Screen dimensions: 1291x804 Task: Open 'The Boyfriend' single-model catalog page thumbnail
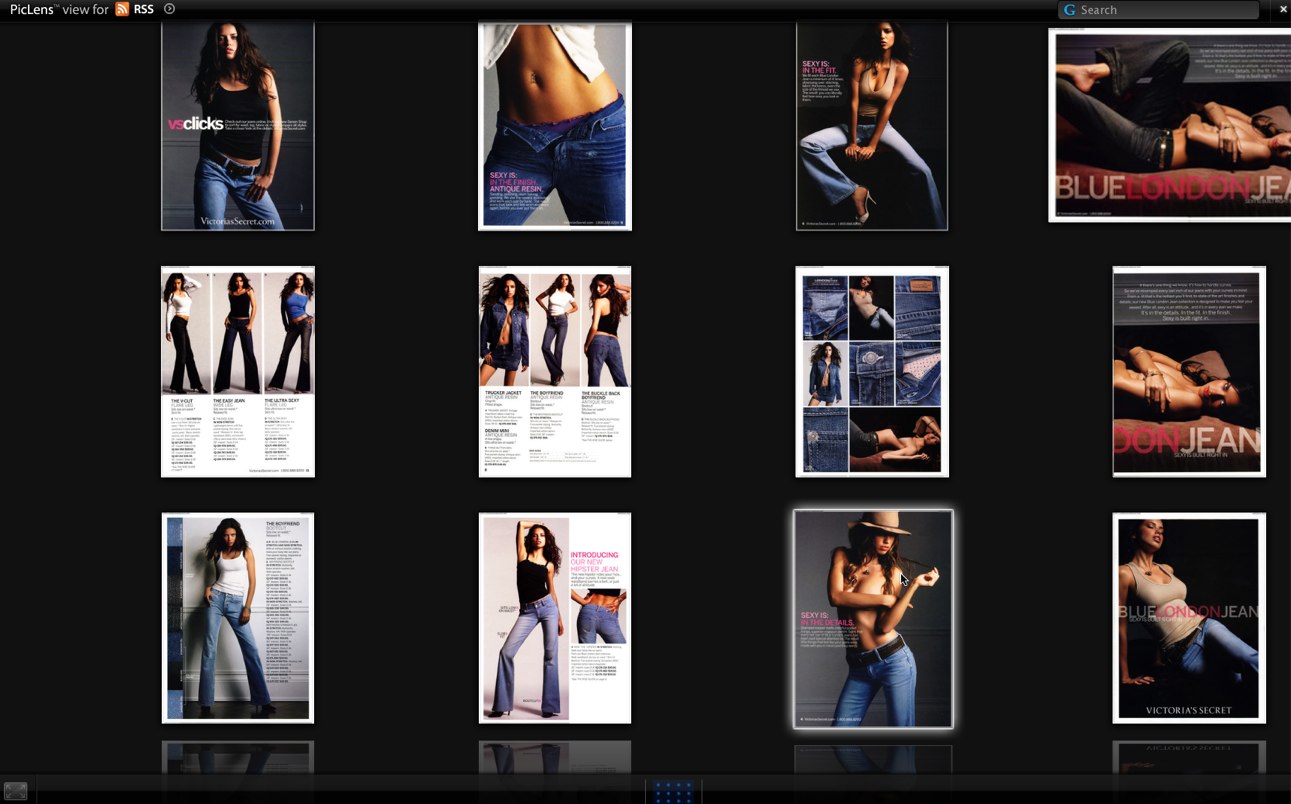click(238, 618)
